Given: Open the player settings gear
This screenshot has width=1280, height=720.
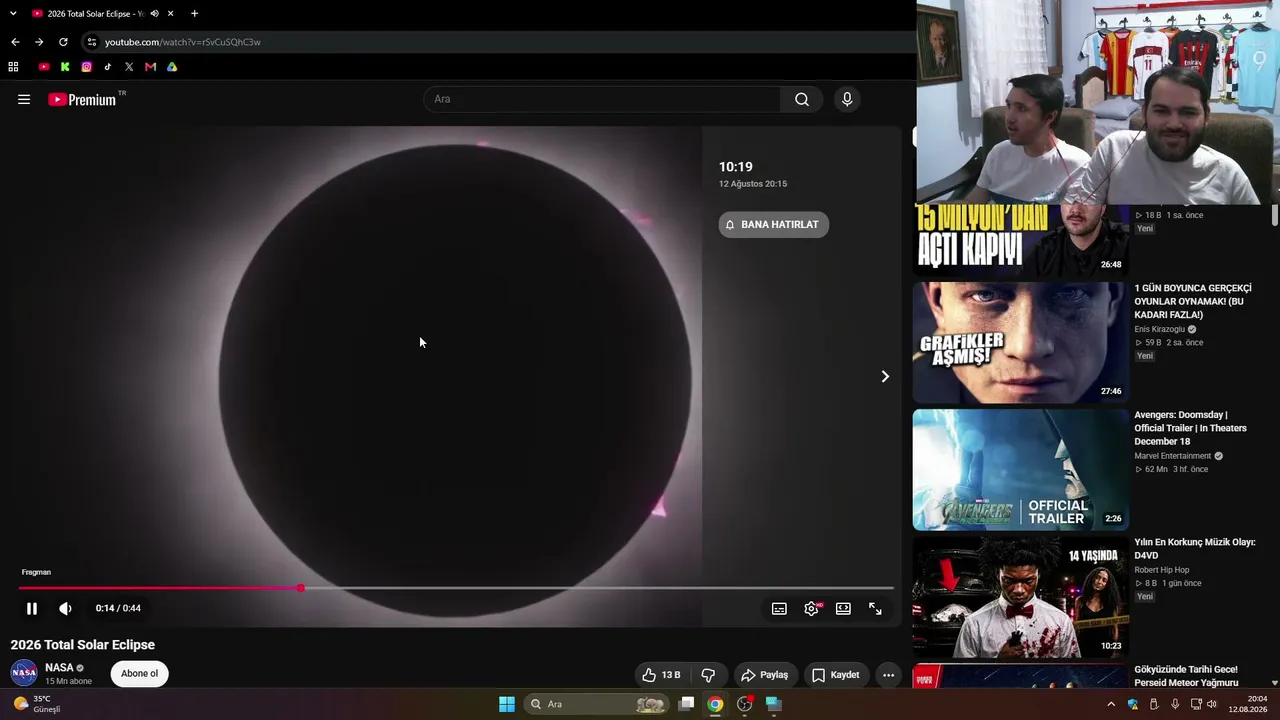Looking at the screenshot, I should [811, 608].
